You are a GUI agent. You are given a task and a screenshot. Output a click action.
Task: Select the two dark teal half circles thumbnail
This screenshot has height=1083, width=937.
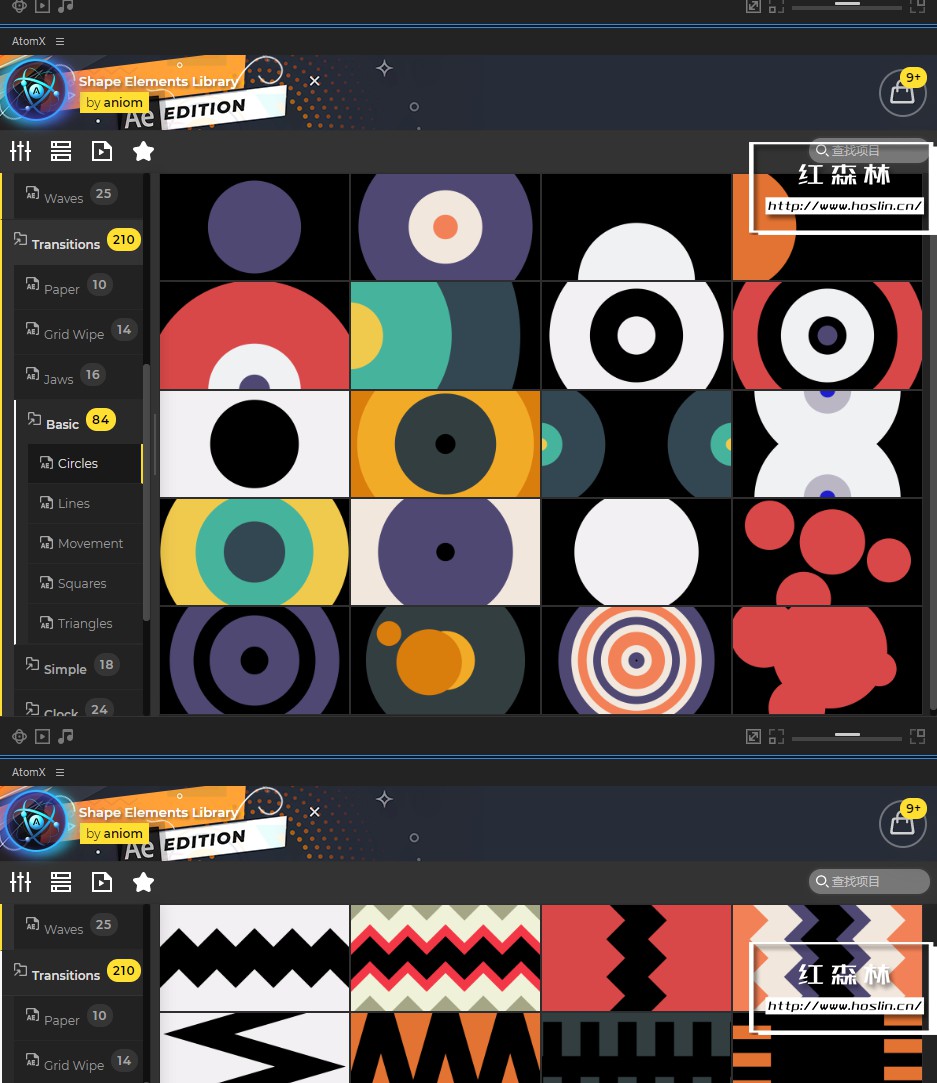tap(636, 443)
